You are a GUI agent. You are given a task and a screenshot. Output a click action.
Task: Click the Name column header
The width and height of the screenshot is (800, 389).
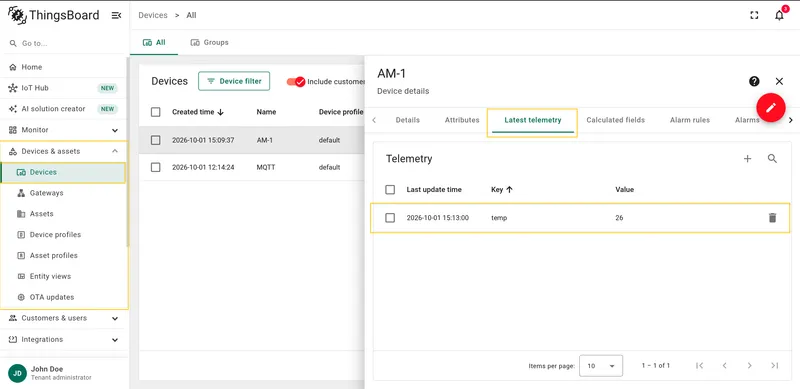(266, 112)
